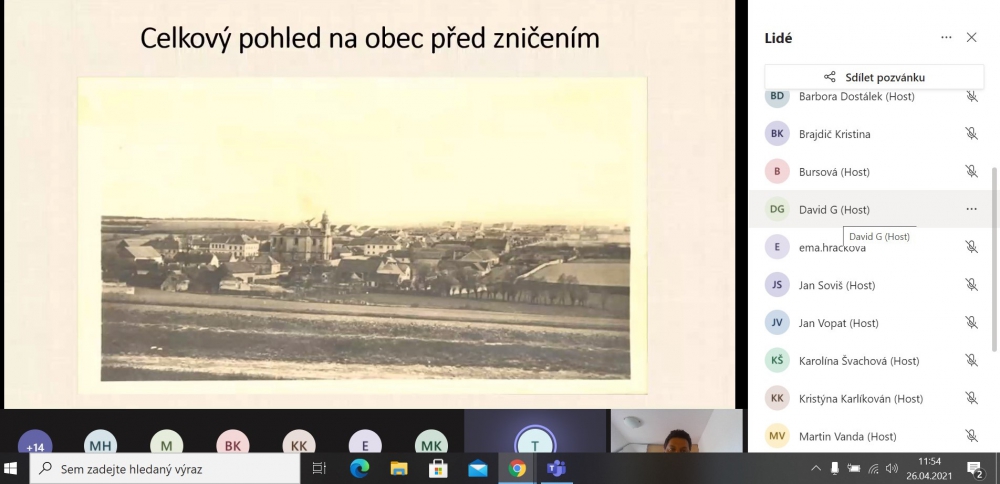Select the B avatar of Bursová
Screen dimensions: 1000x484
pyautogui.click(x=777, y=172)
